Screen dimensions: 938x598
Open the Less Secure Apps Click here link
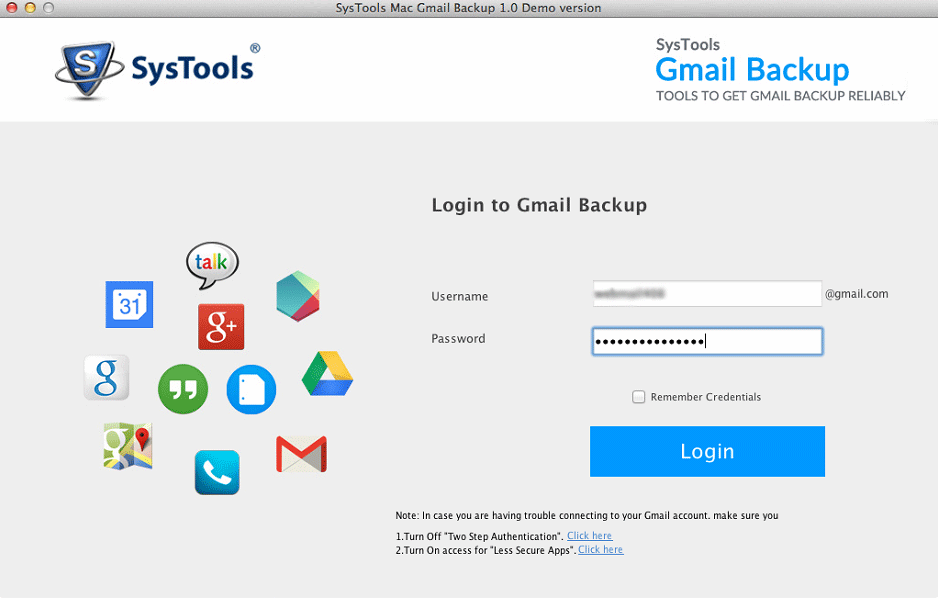tap(601, 550)
